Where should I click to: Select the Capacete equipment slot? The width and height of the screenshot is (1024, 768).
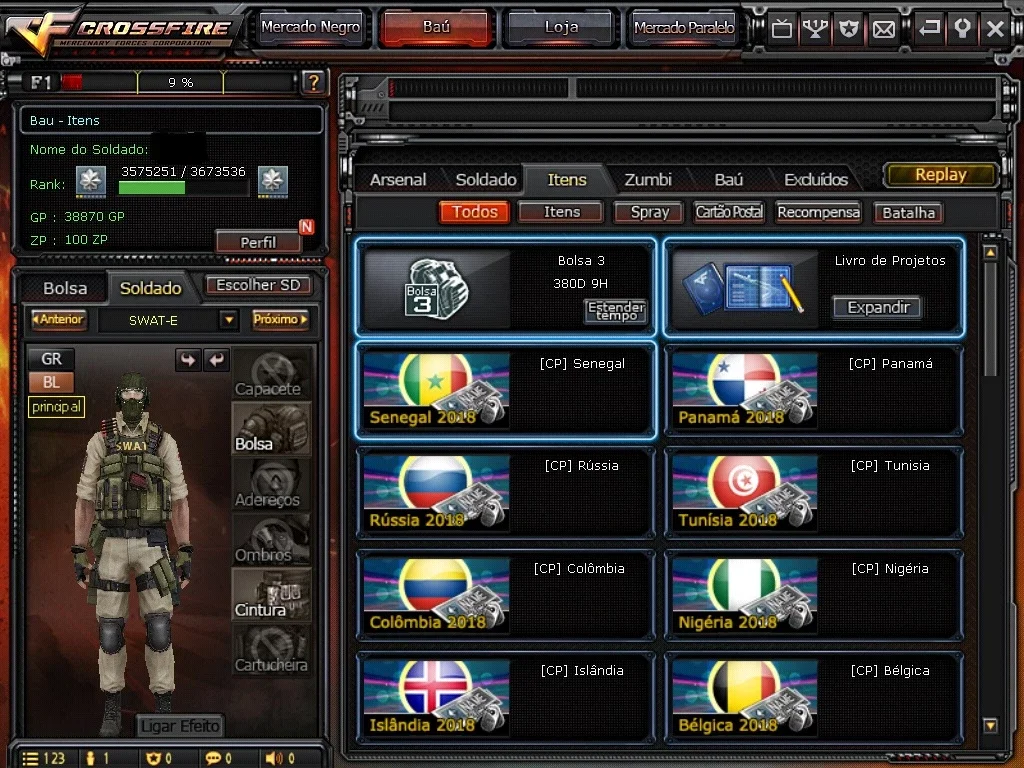pos(271,374)
